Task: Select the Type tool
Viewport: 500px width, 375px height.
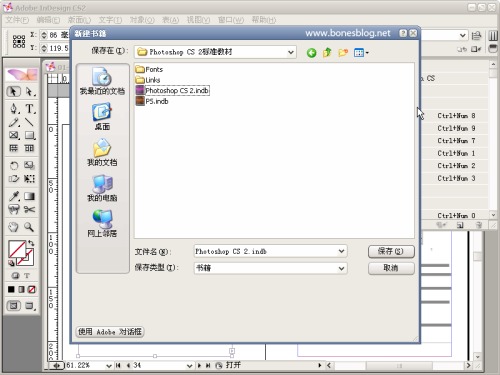Action: [30, 109]
